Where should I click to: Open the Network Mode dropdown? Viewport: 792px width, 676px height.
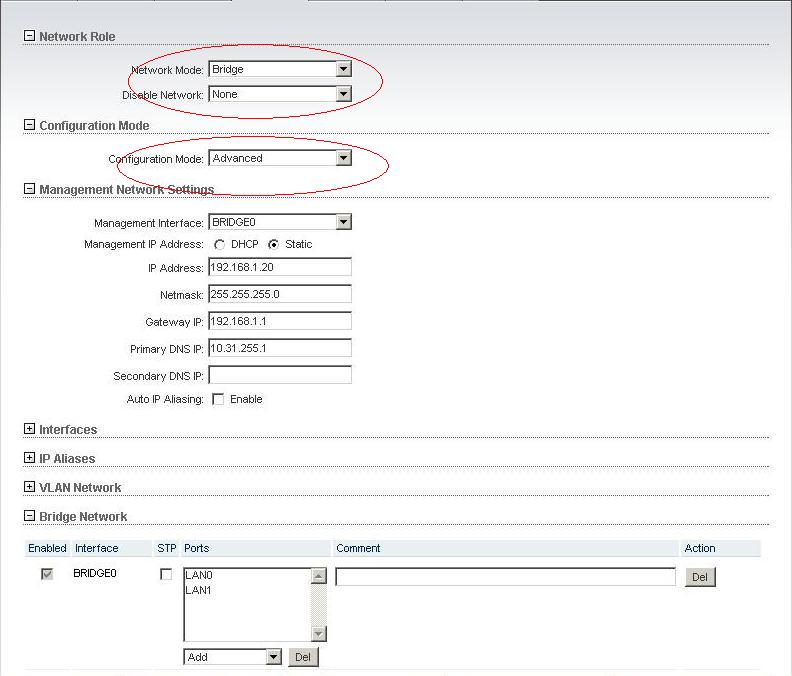pos(343,70)
